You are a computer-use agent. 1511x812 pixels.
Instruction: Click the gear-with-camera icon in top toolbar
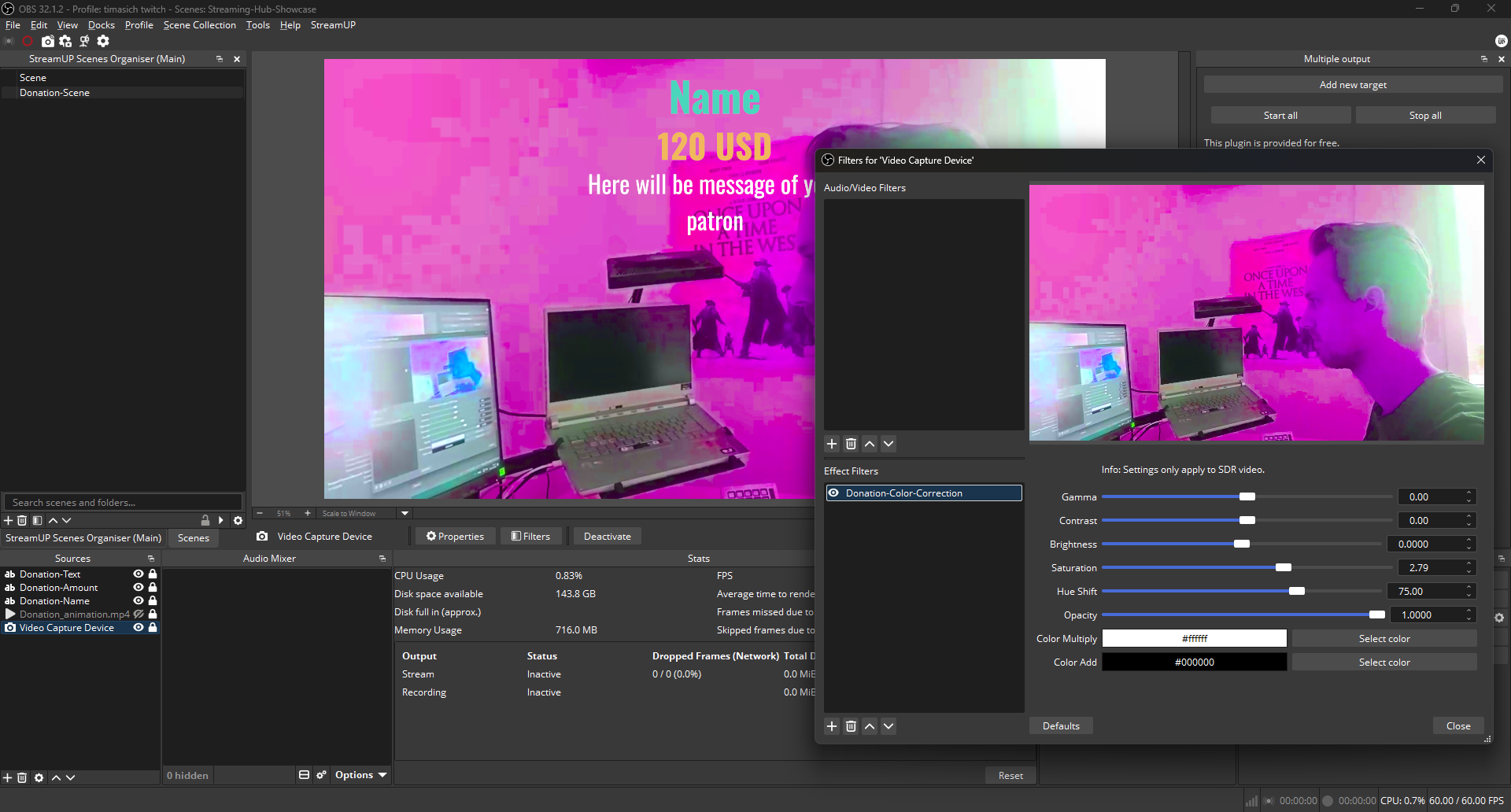point(65,42)
